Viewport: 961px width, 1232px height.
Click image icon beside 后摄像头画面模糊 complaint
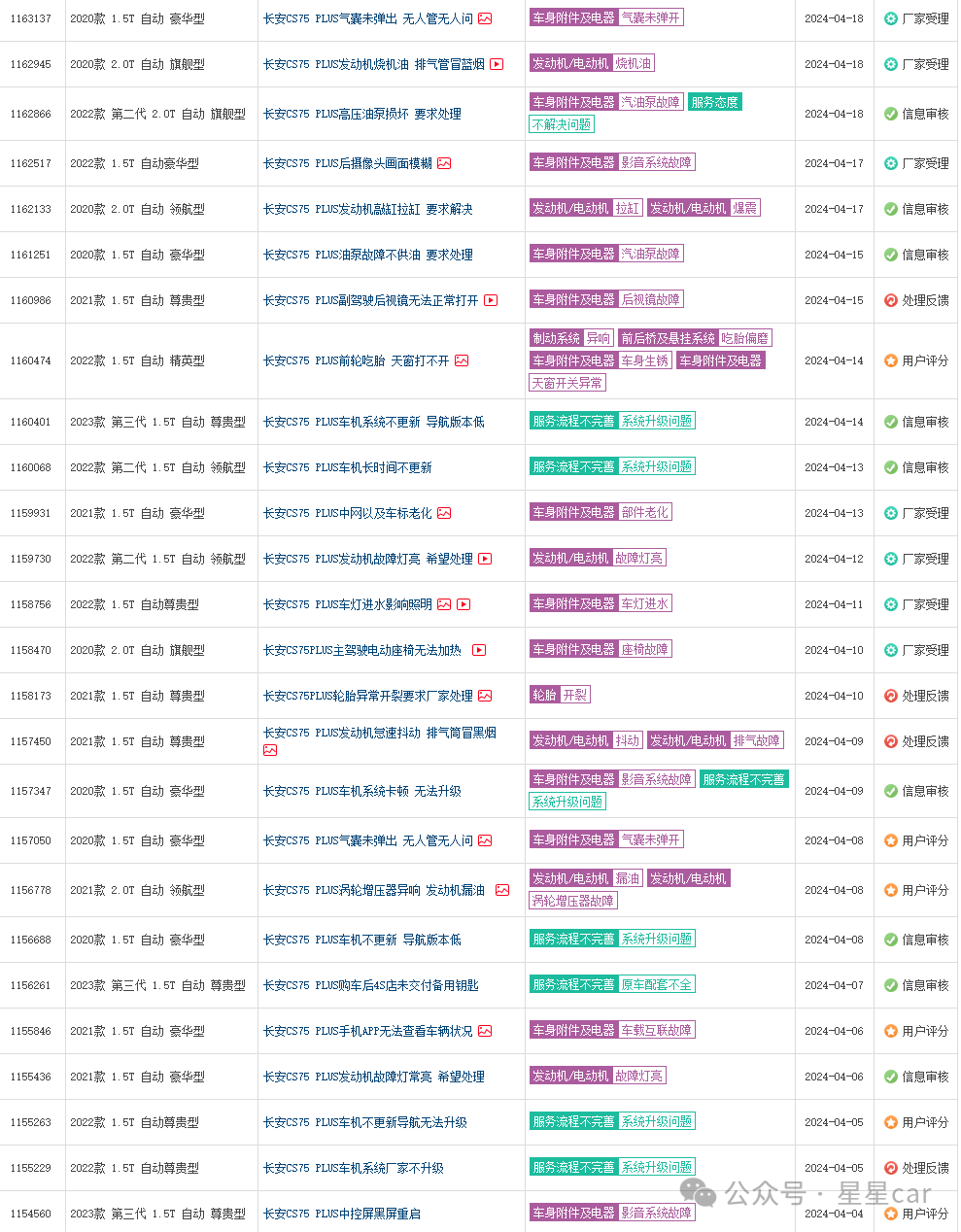[x=444, y=163]
